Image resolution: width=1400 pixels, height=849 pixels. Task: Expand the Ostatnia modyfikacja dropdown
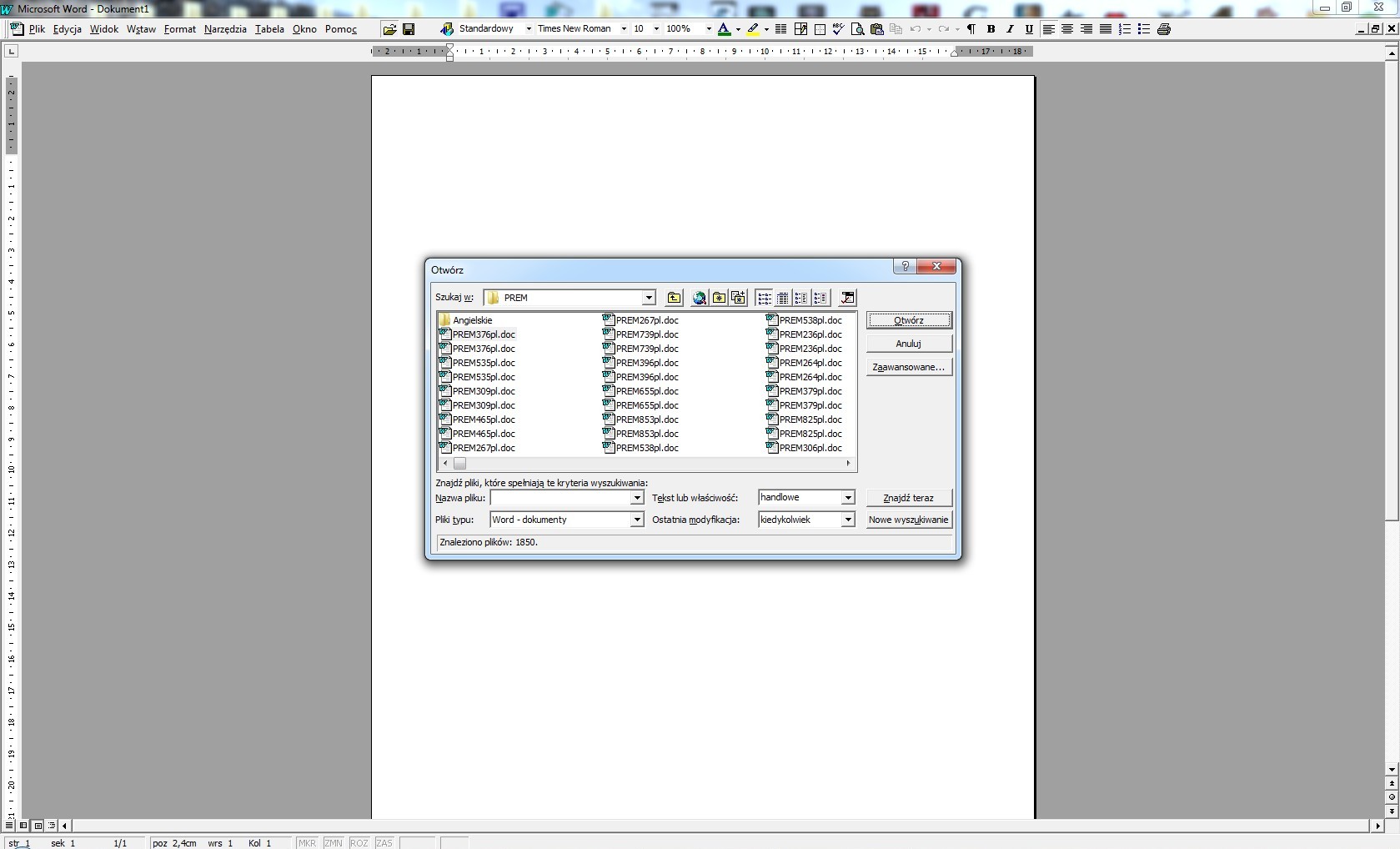click(848, 520)
